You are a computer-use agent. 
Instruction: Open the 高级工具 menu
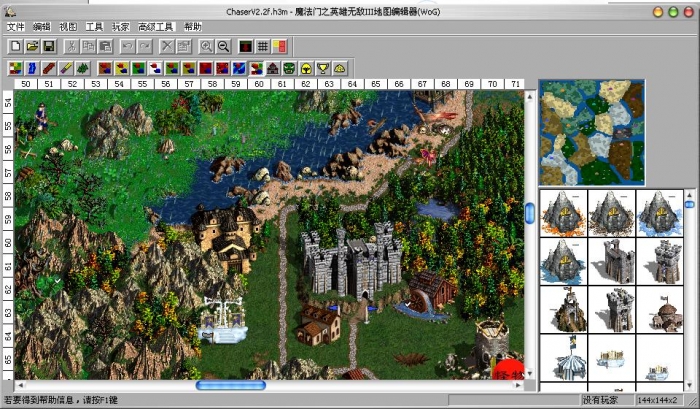coord(156,27)
